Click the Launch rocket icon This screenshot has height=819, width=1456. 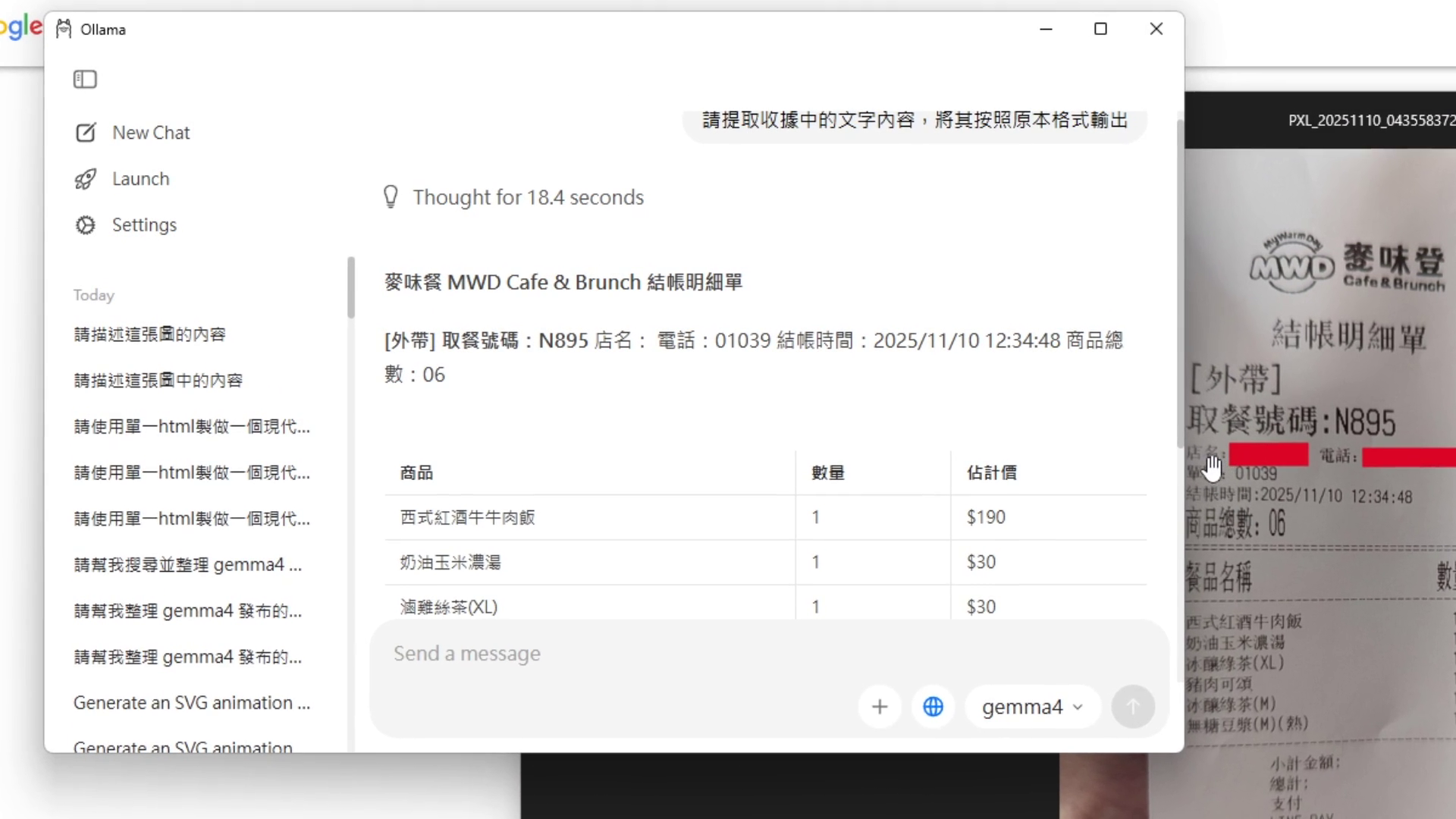(x=86, y=179)
